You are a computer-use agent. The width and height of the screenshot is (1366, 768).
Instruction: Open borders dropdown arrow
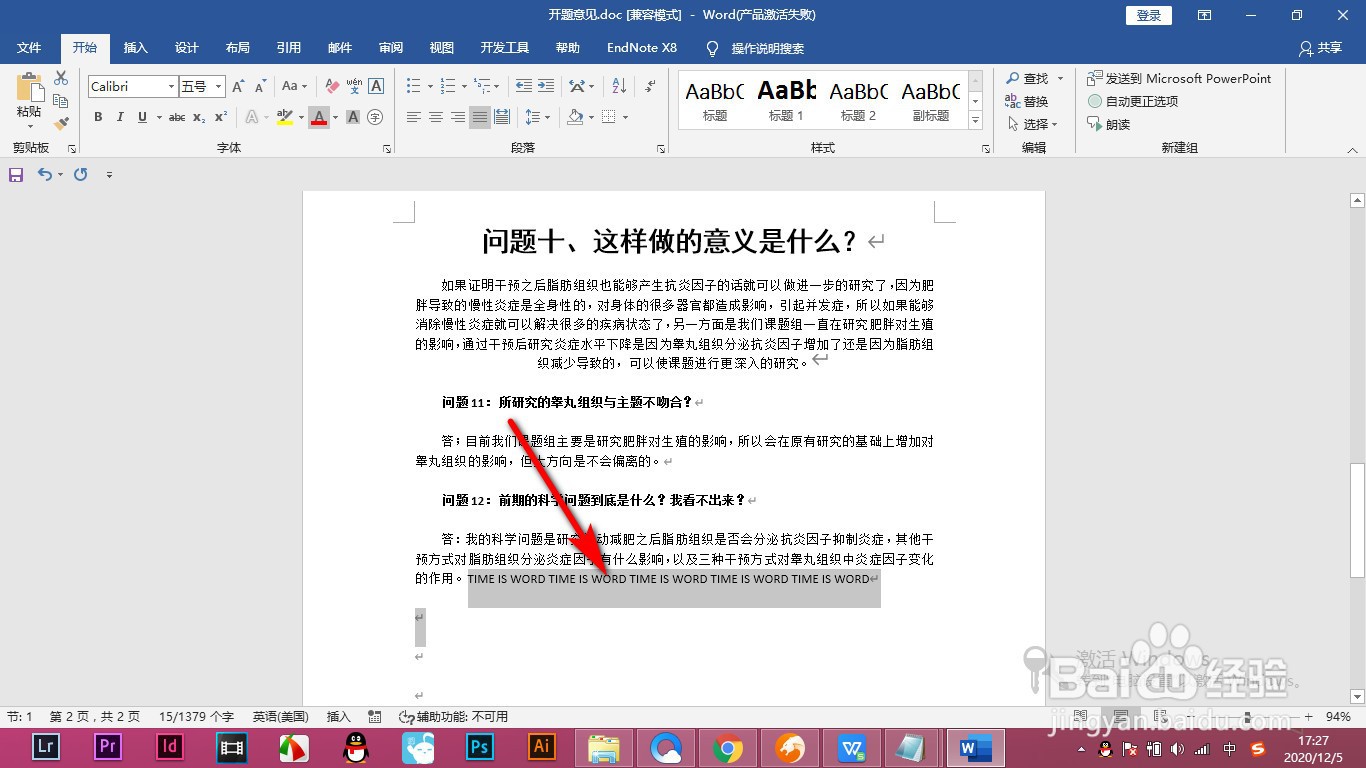pyautogui.click(x=625, y=117)
